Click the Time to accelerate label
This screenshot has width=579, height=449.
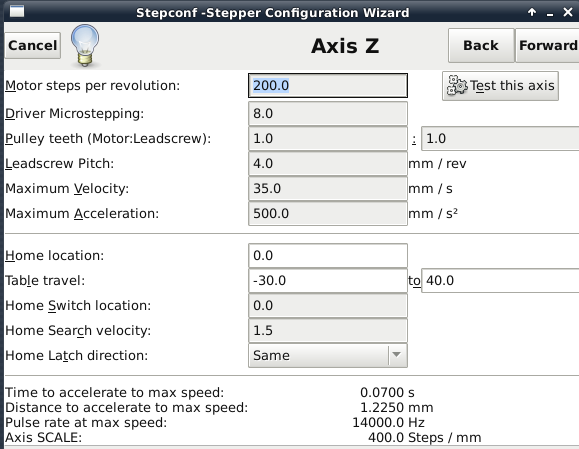tap(114, 392)
